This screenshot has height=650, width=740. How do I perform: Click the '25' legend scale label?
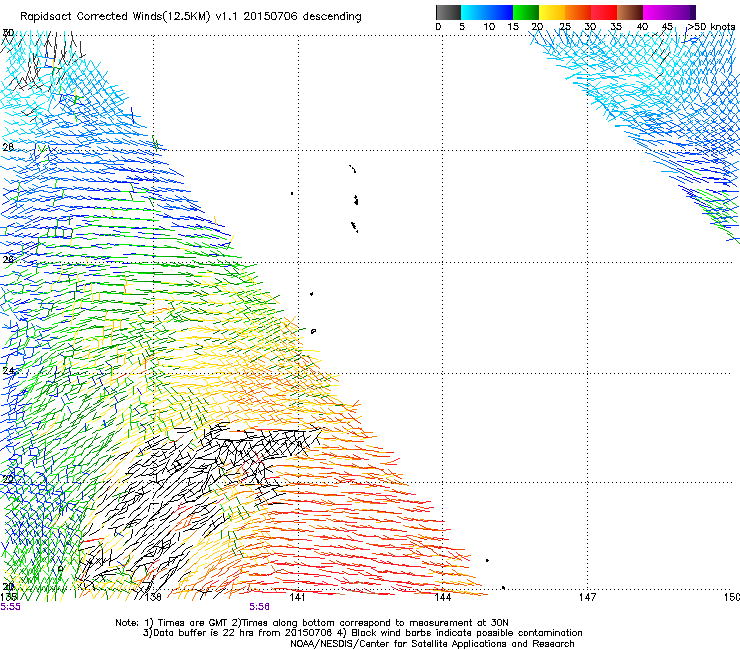click(565, 26)
